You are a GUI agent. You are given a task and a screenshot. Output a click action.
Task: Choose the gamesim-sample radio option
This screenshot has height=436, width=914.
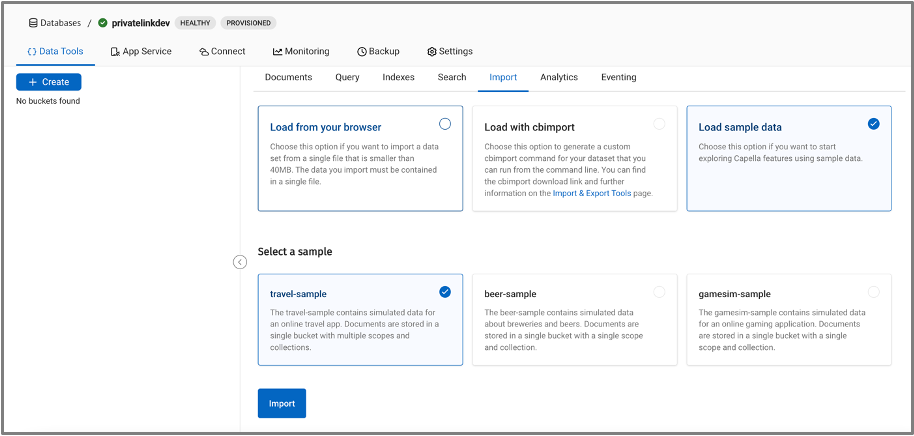(x=874, y=292)
